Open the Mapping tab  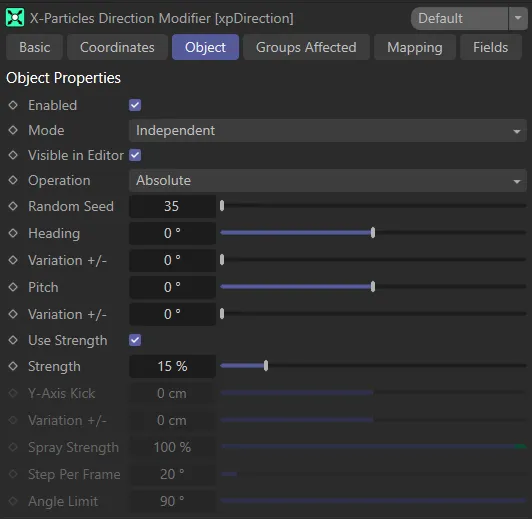pos(415,47)
